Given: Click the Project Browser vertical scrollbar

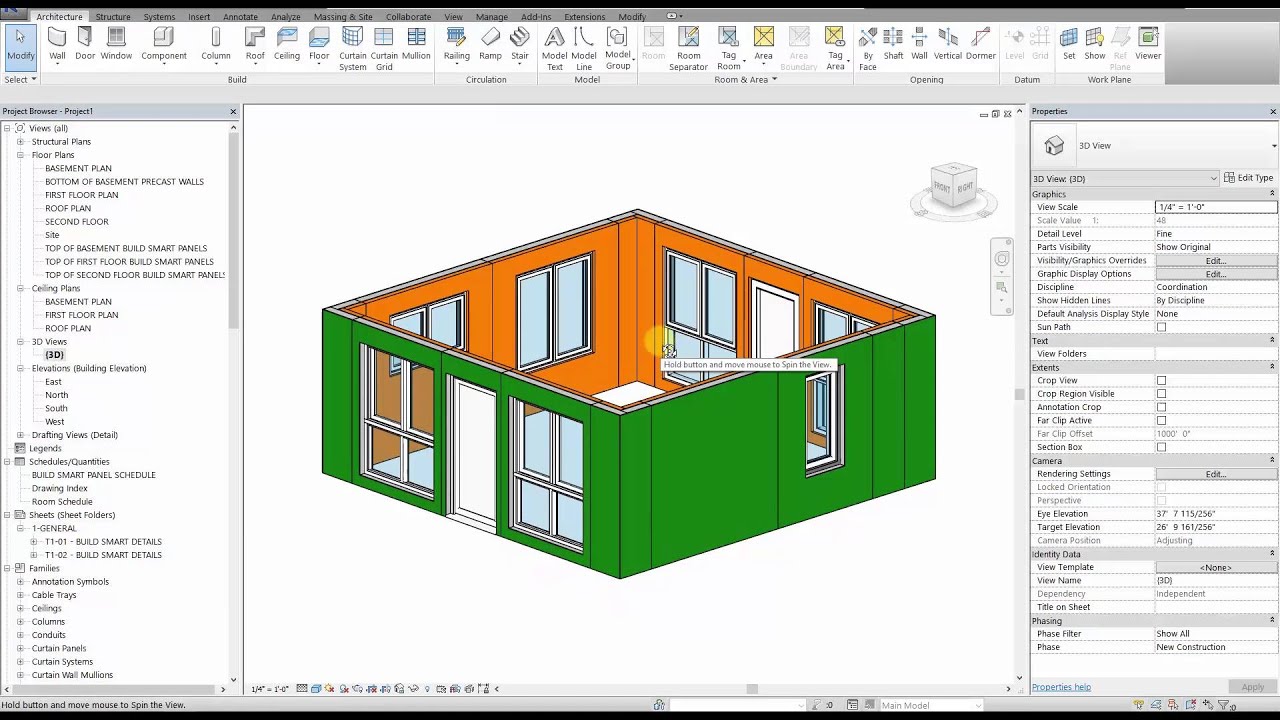Looking at the screenshot, I should point(234,230).
